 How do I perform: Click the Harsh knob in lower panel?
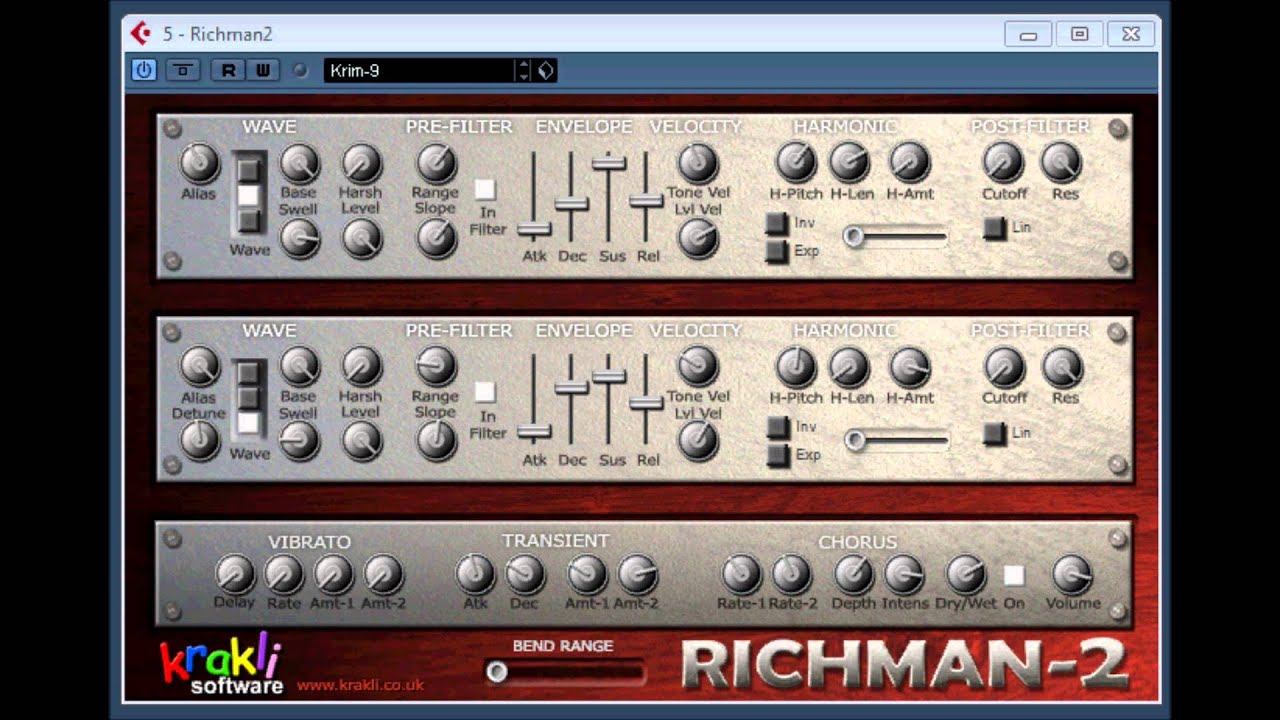click(x=362, y=367)
